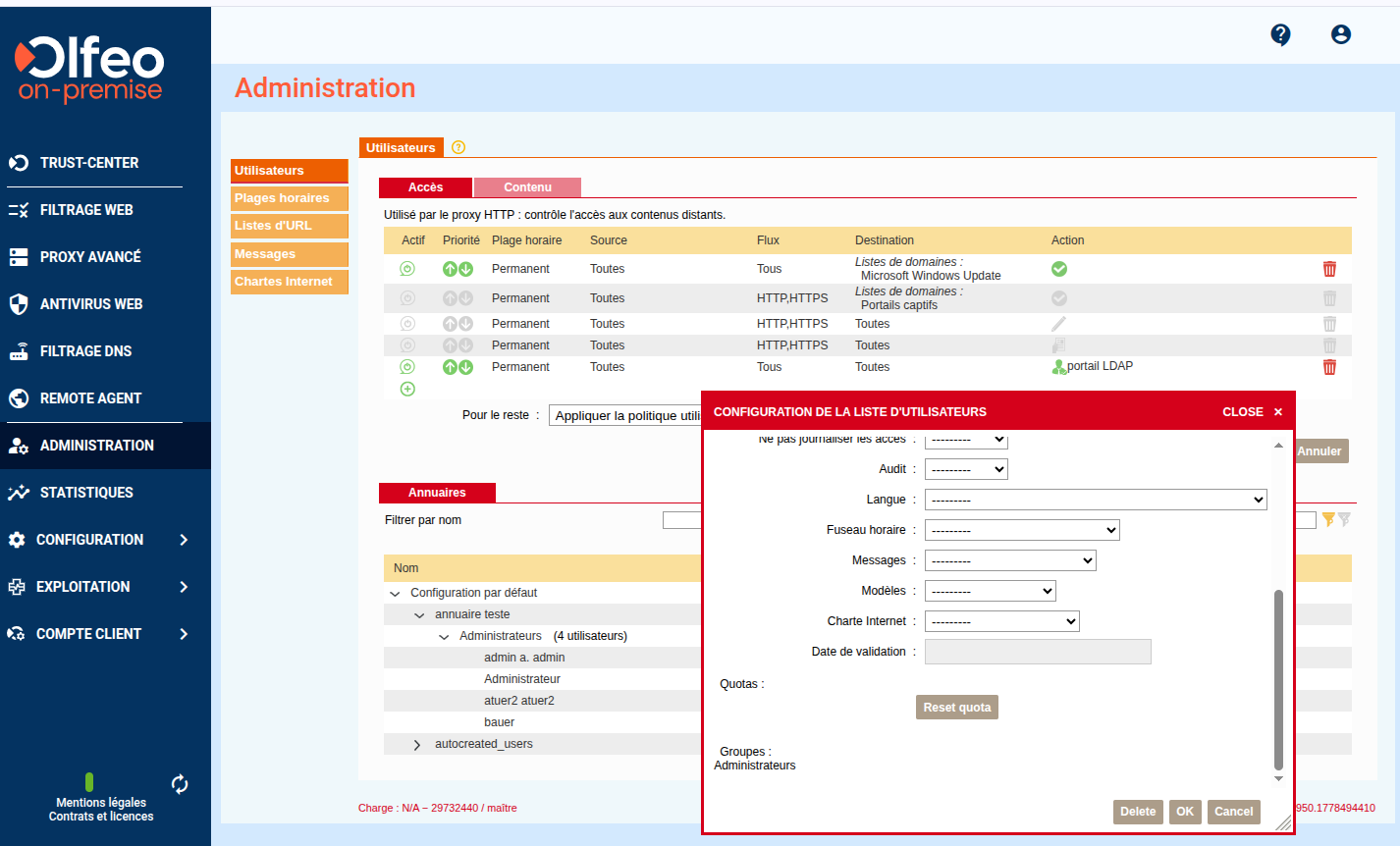Toggle active state of Portails captifs rule

tap(407, 298)
